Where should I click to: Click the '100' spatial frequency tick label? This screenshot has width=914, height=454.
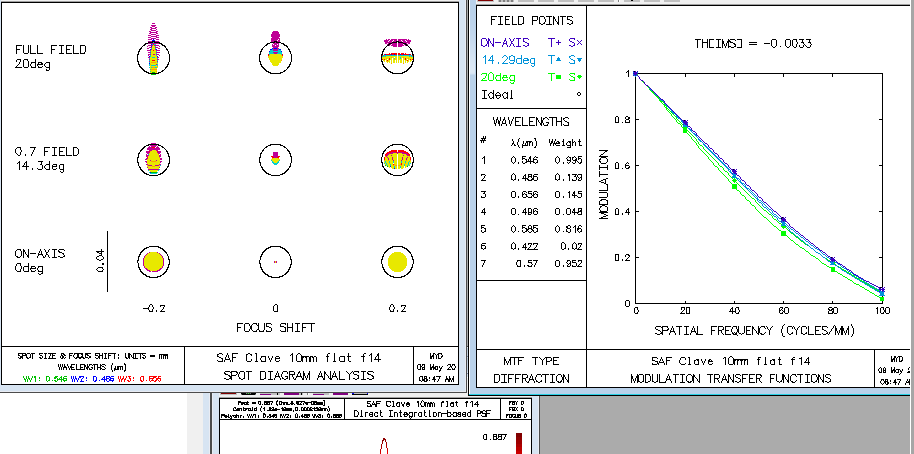tap(882, 311)
